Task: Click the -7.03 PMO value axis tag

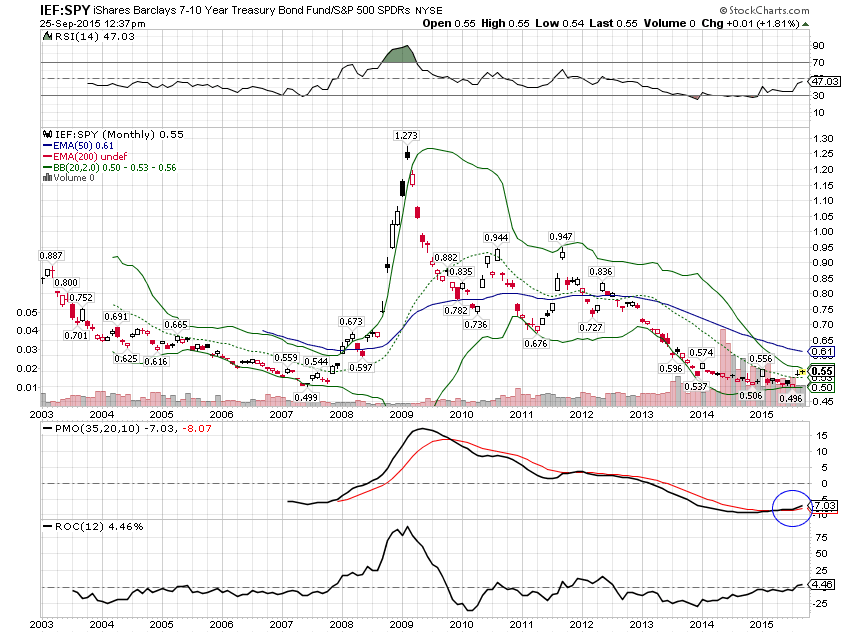Action: pos(823,505)
